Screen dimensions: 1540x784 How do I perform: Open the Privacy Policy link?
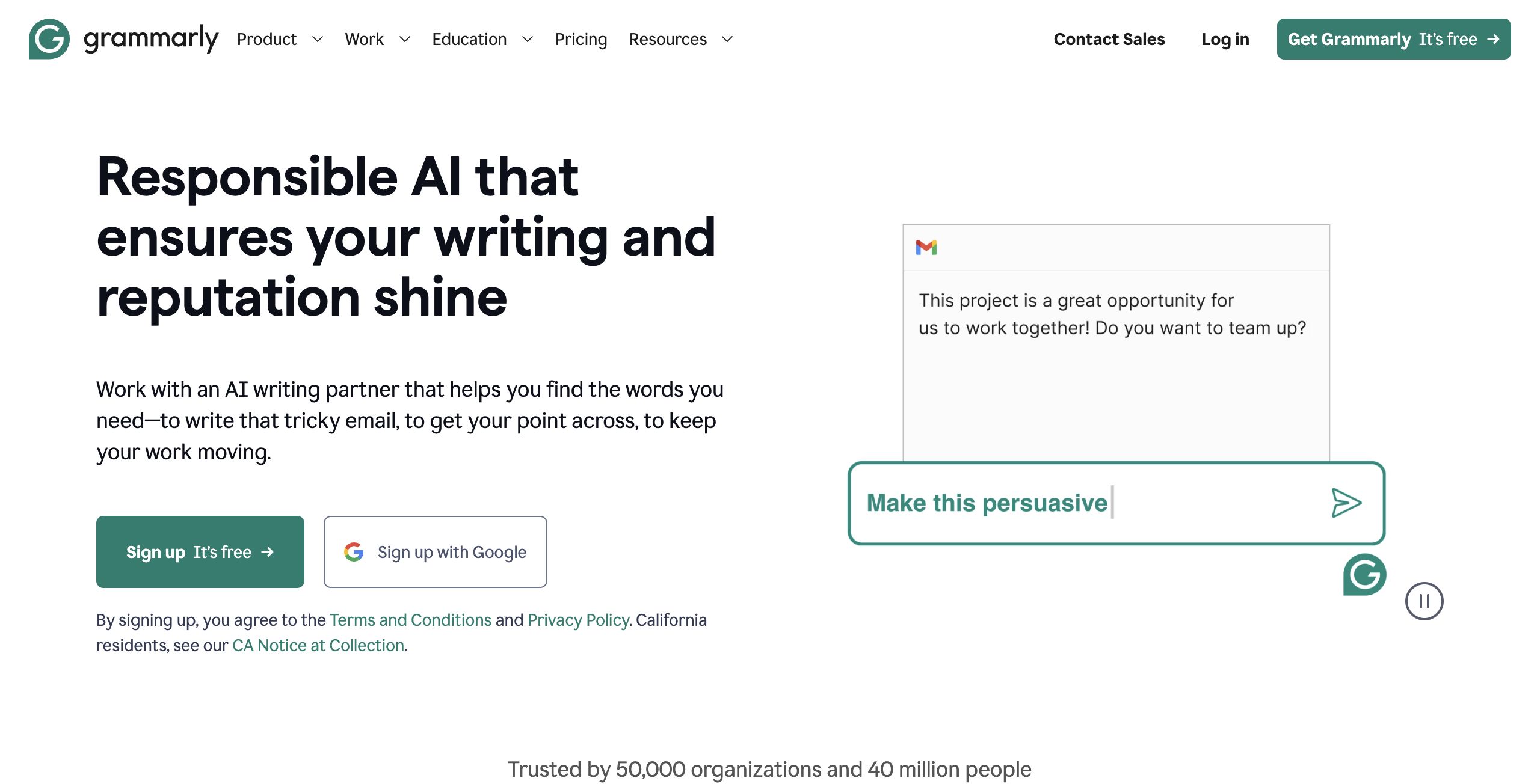[x=577, y=620]
